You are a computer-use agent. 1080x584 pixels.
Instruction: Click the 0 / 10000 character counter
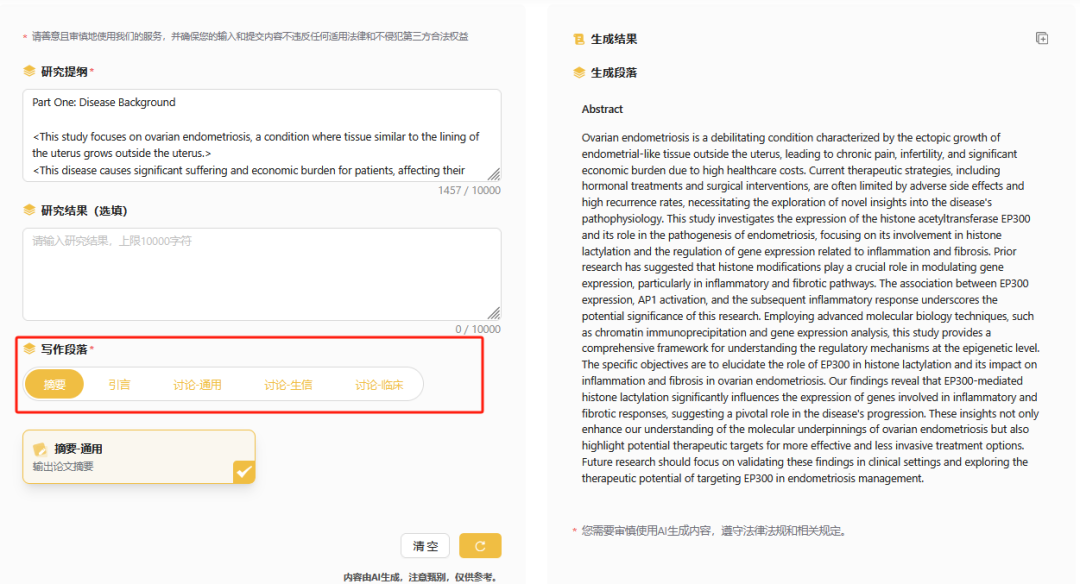[x=478, y=329]
